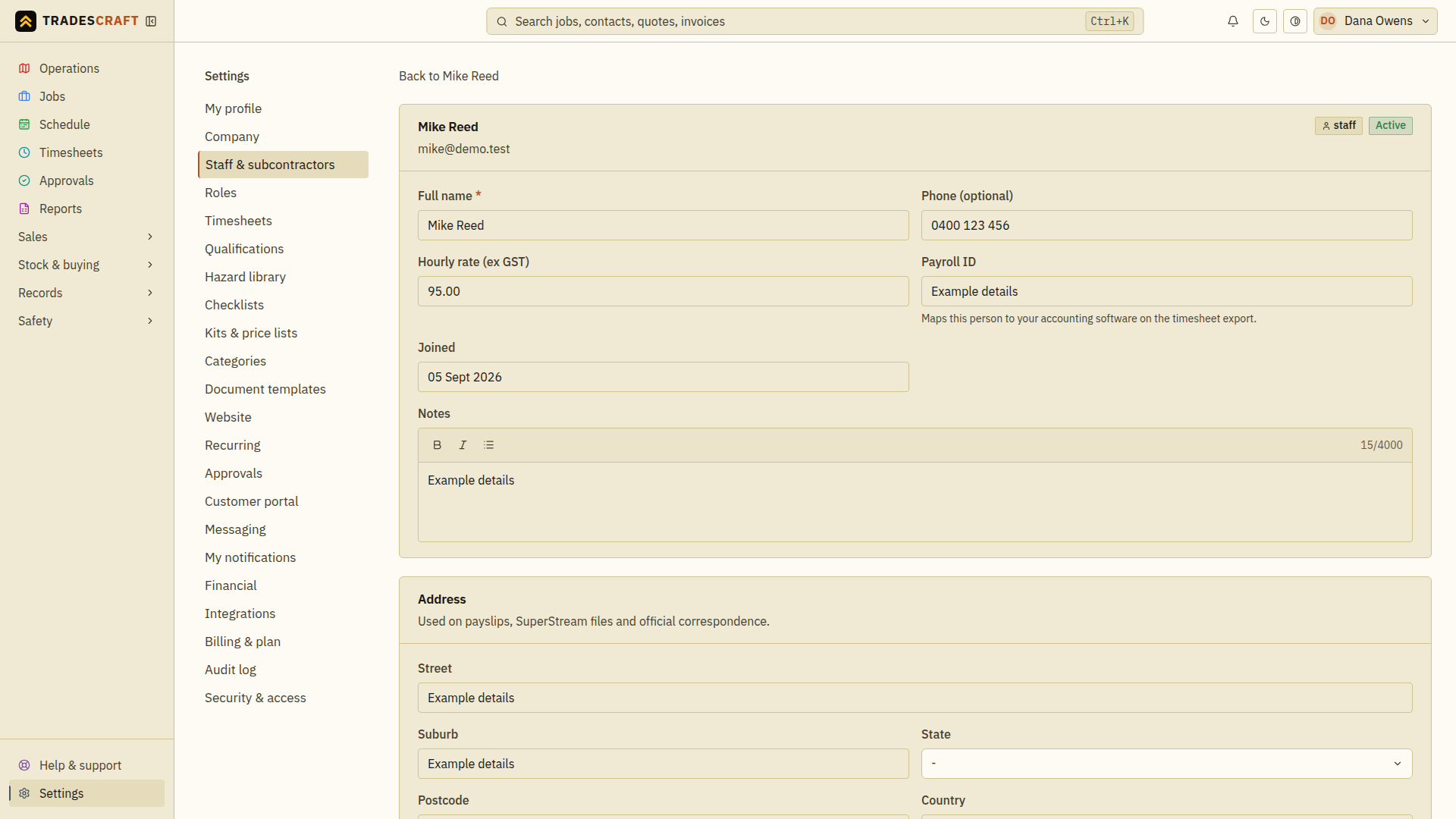This screenshot has height=819, width=1456.
Task: Click into the Notes text area
Action: (x=915, y=502)
